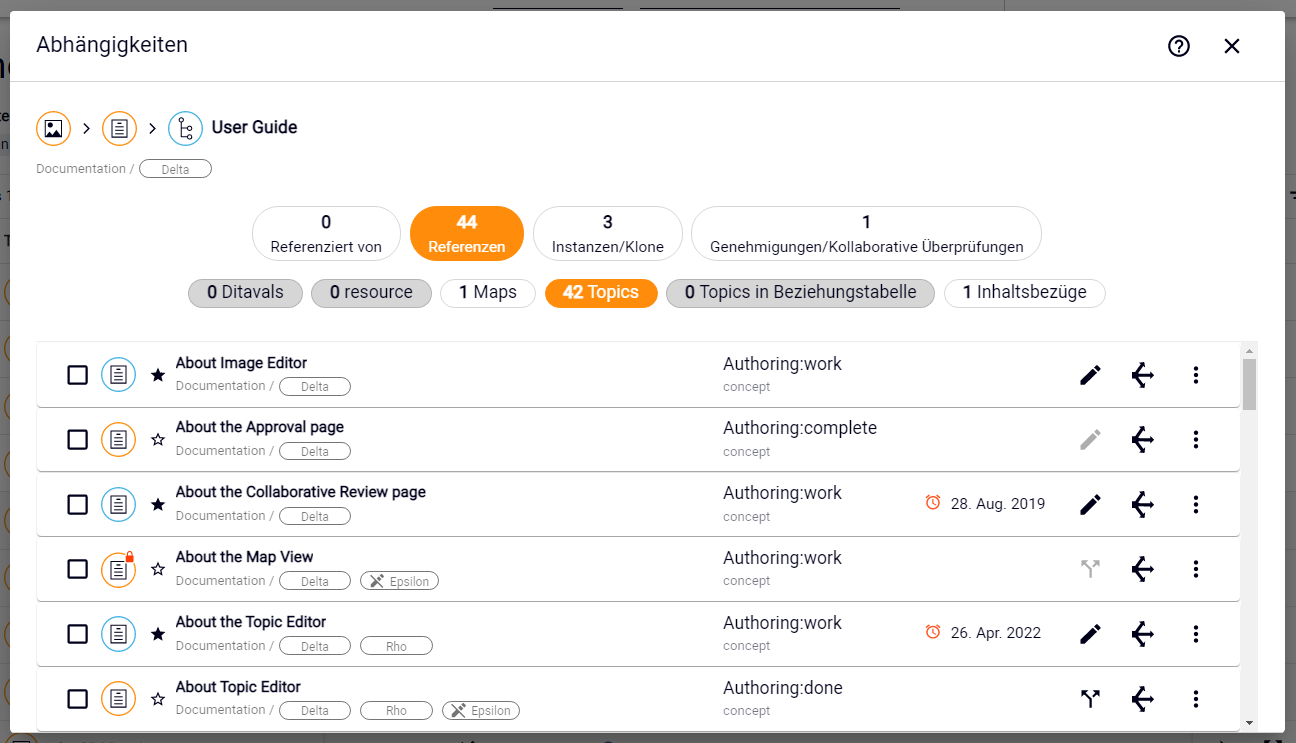Click Rho tag on About the Topic Editor
Image resolution: width=1296 pixels, height=743 pixels.
(396, 646)
